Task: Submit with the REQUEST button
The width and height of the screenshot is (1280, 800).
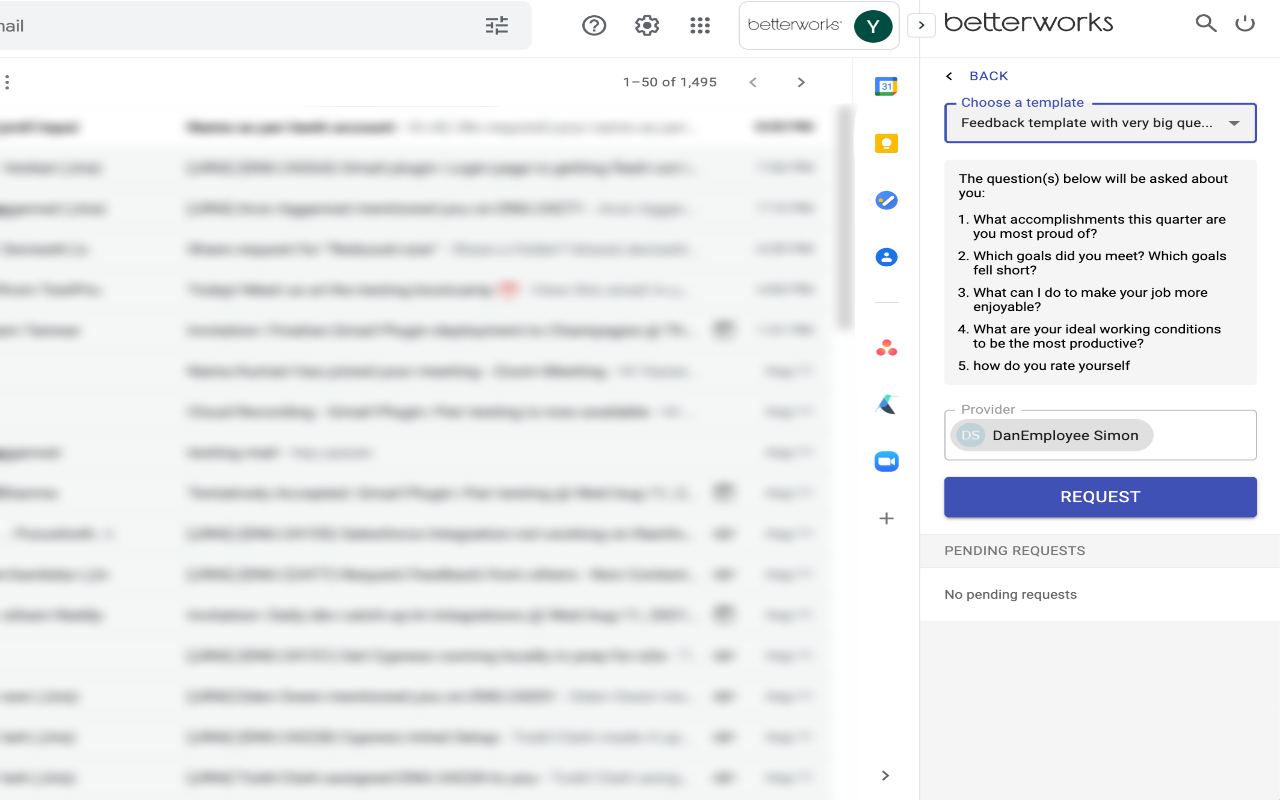Action: 1100,497
